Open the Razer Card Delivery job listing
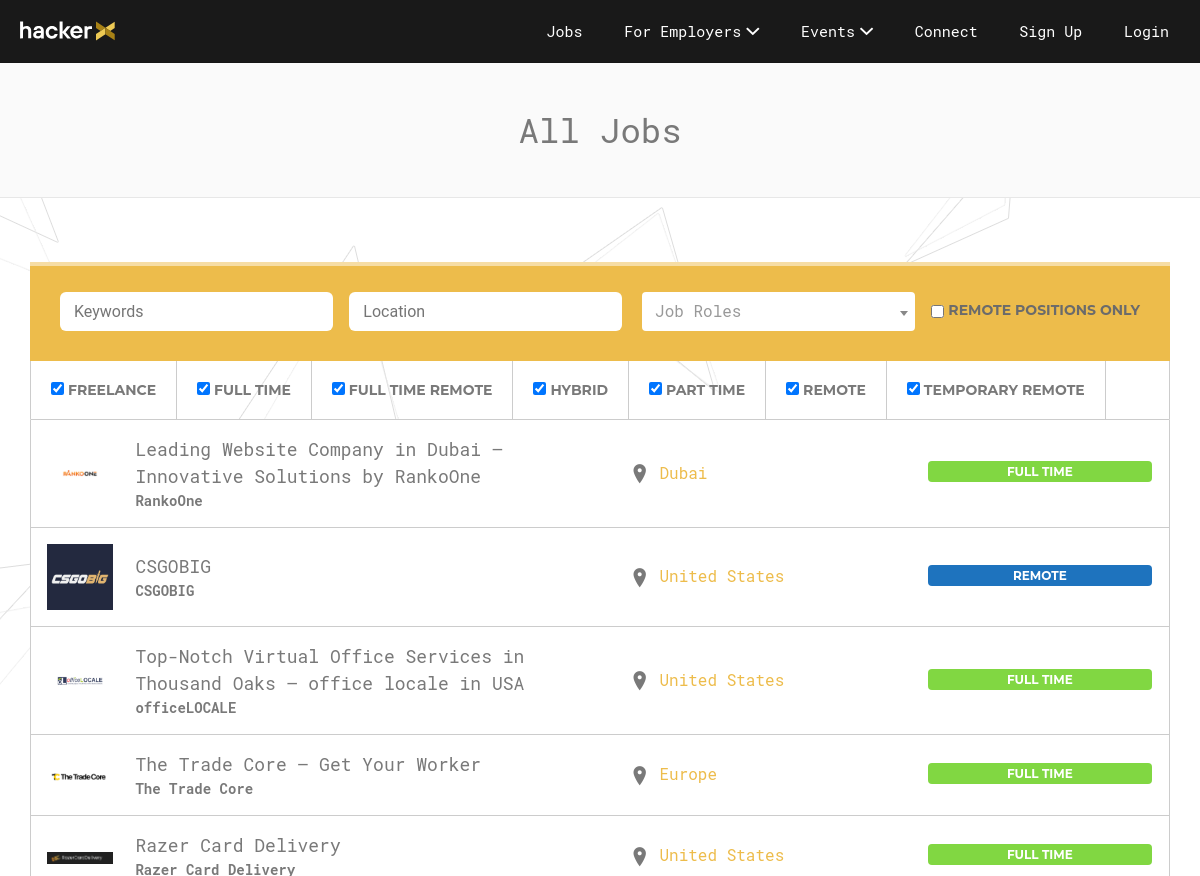 (238, 846)
